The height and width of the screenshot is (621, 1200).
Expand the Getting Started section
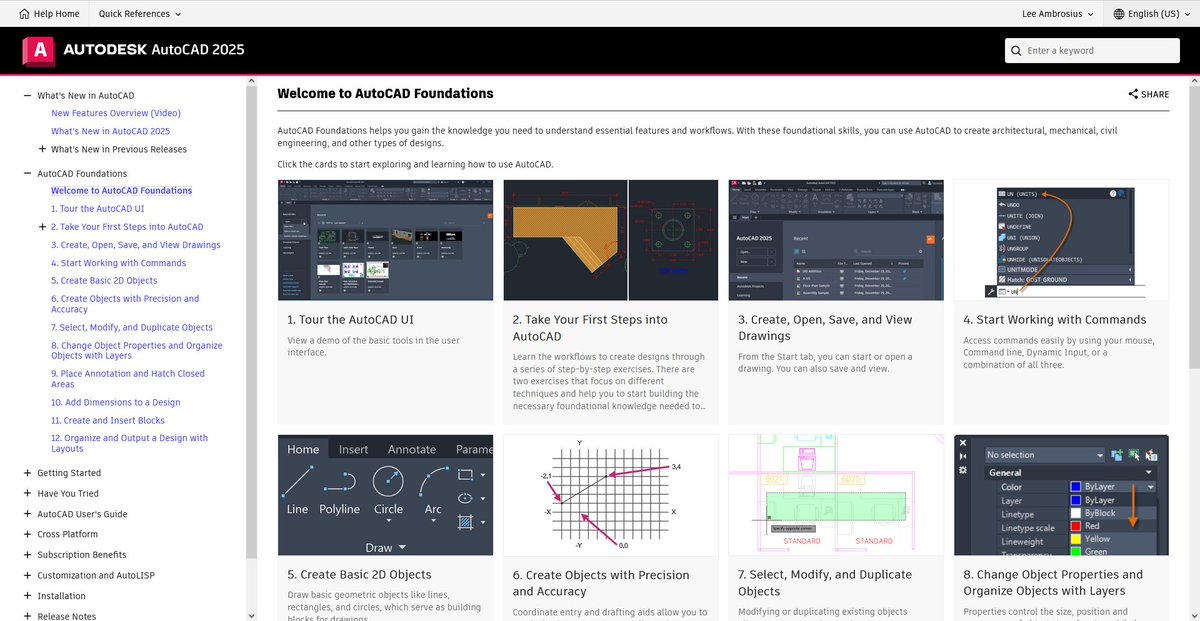tap(28, 473)
